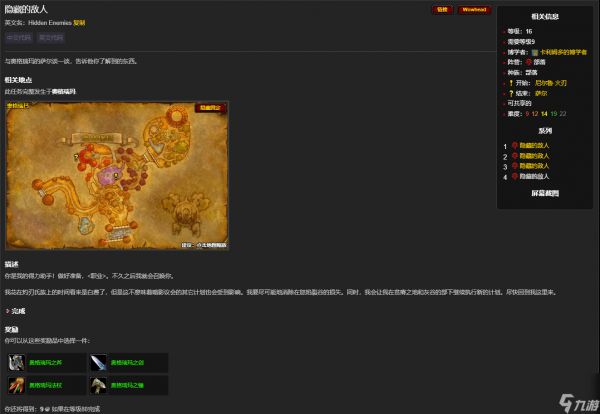Open series entry 2 隐藏的敌人

534,156
